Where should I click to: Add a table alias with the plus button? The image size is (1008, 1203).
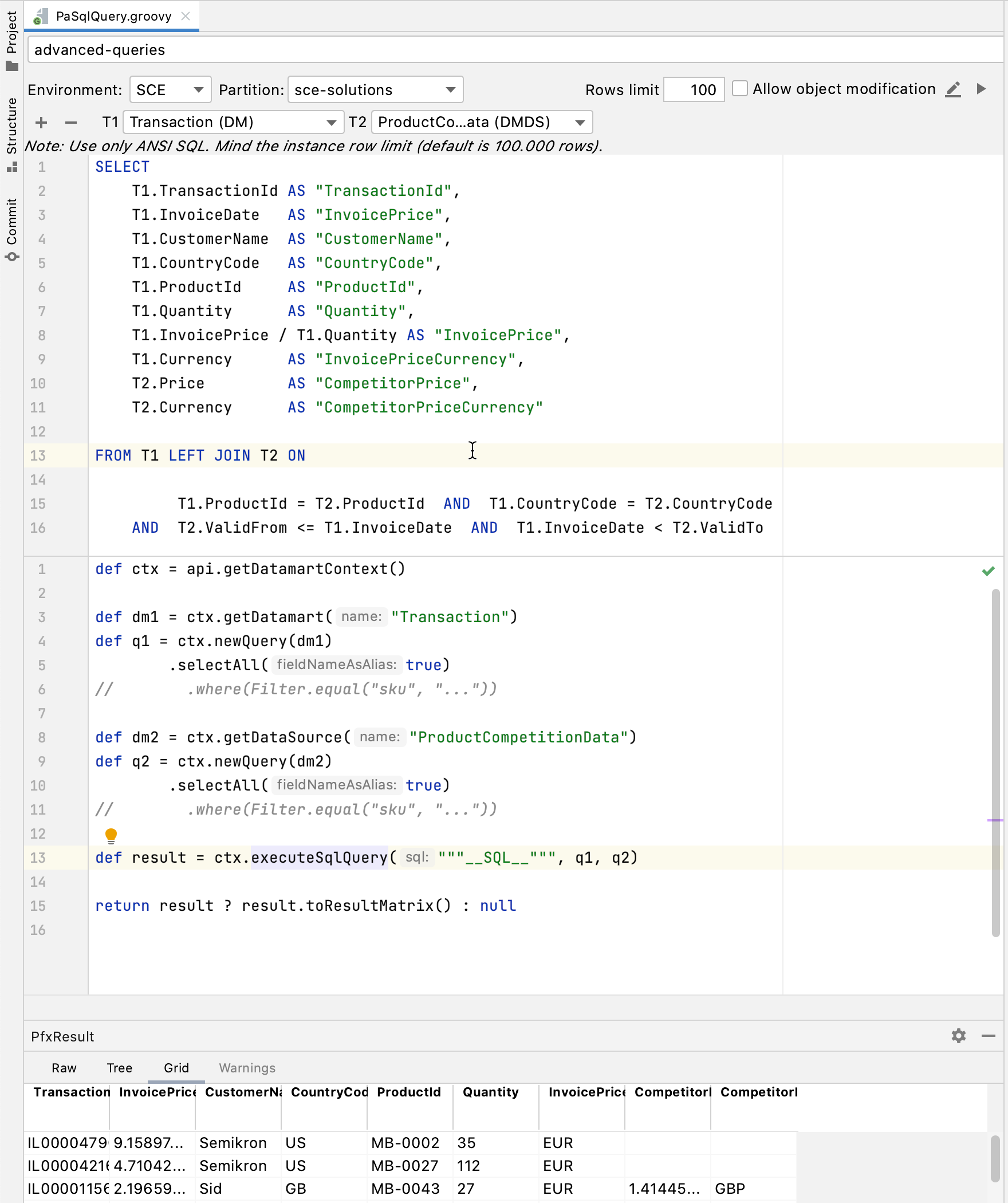click(41, 122)
